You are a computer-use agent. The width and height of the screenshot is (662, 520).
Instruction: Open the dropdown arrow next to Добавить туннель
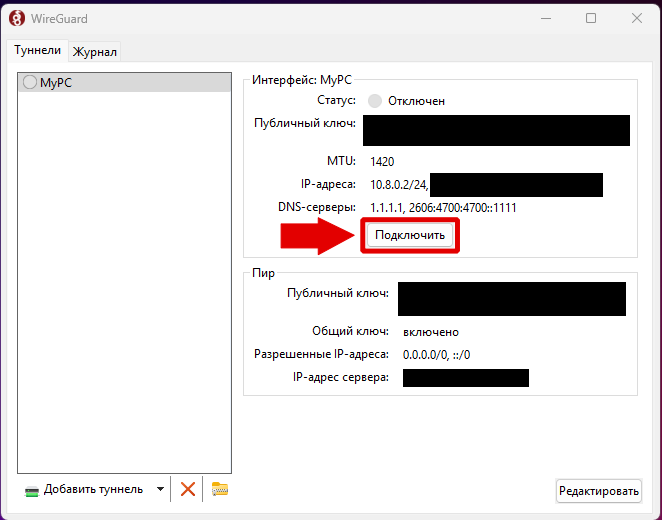pos(160,489)
